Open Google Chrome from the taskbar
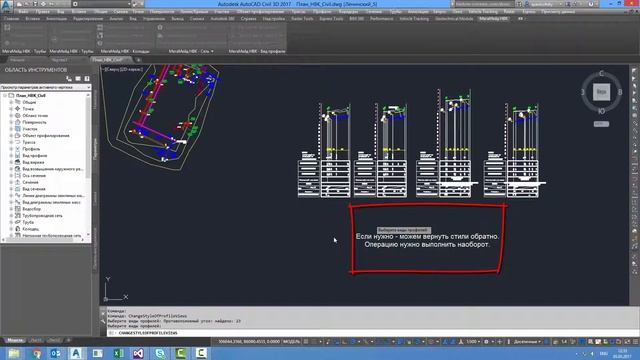The height and width of the screenshot is (360, 640). tap(36, 353)
